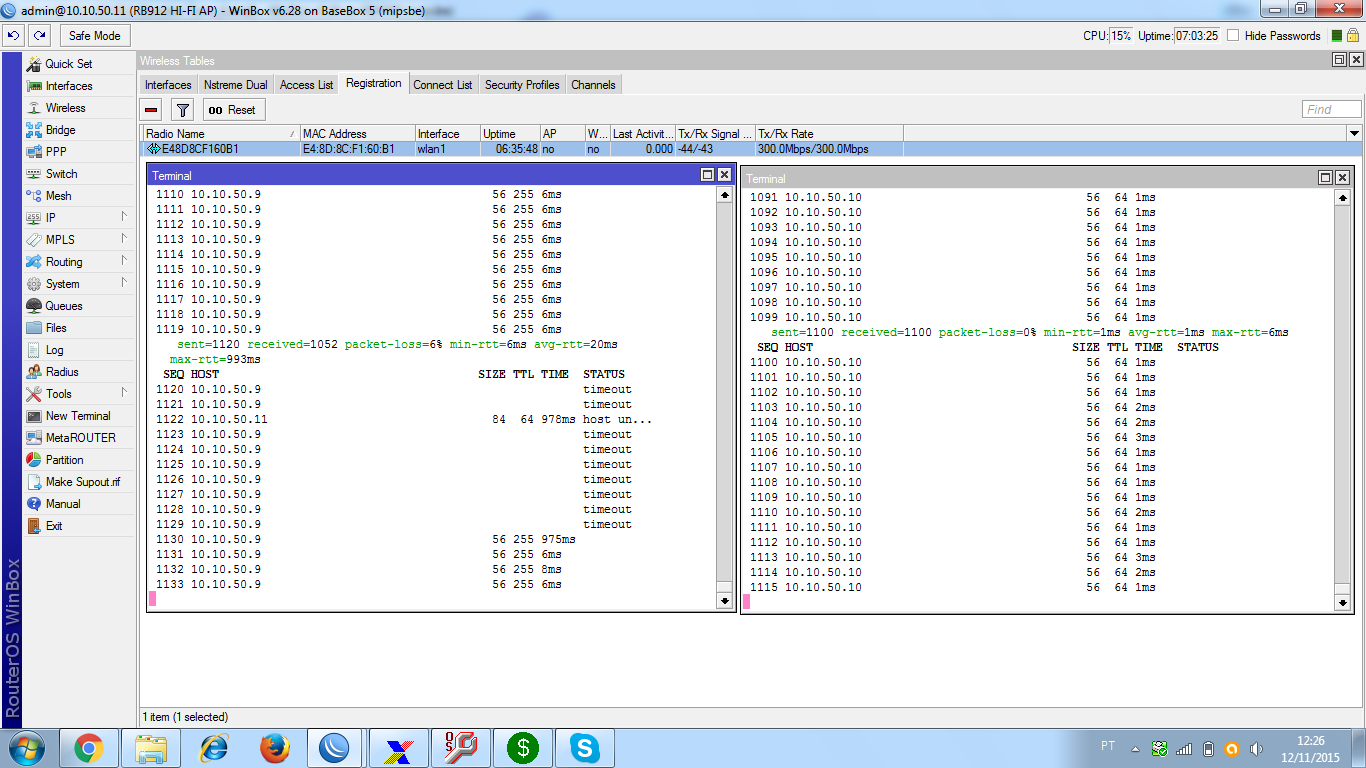Image resolution: width=1366 pixels, height=768 pixels.
Task: Click the Reset counters button
Action: (x=234, y=110)
